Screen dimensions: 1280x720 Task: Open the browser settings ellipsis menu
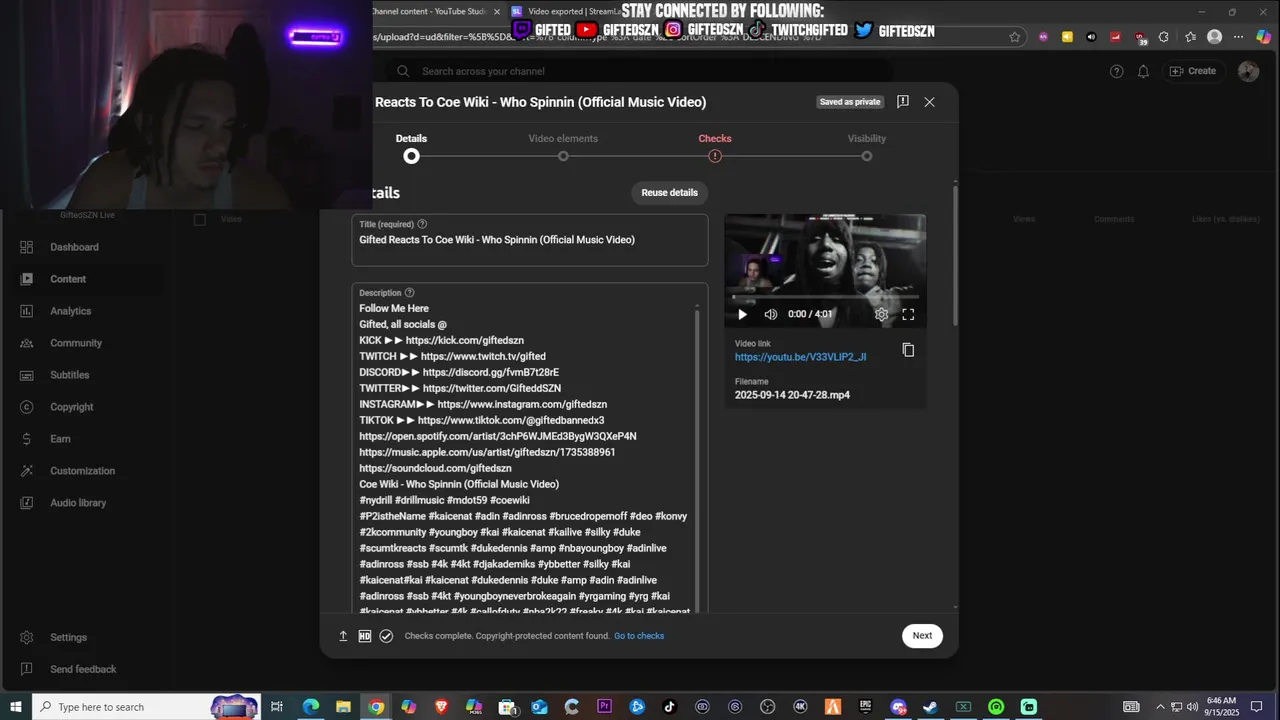point(1238,37)
